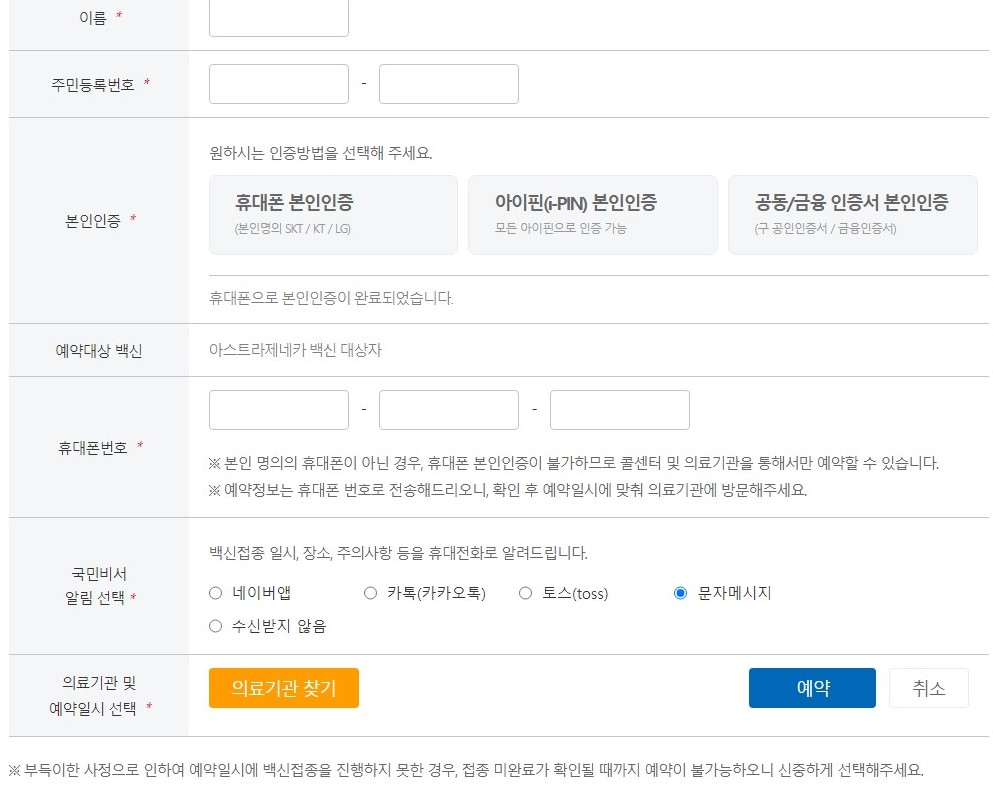This screenshot has height=790, width=993.
Task: Click the 이름 name input field
Action: [x=279, y=18]
